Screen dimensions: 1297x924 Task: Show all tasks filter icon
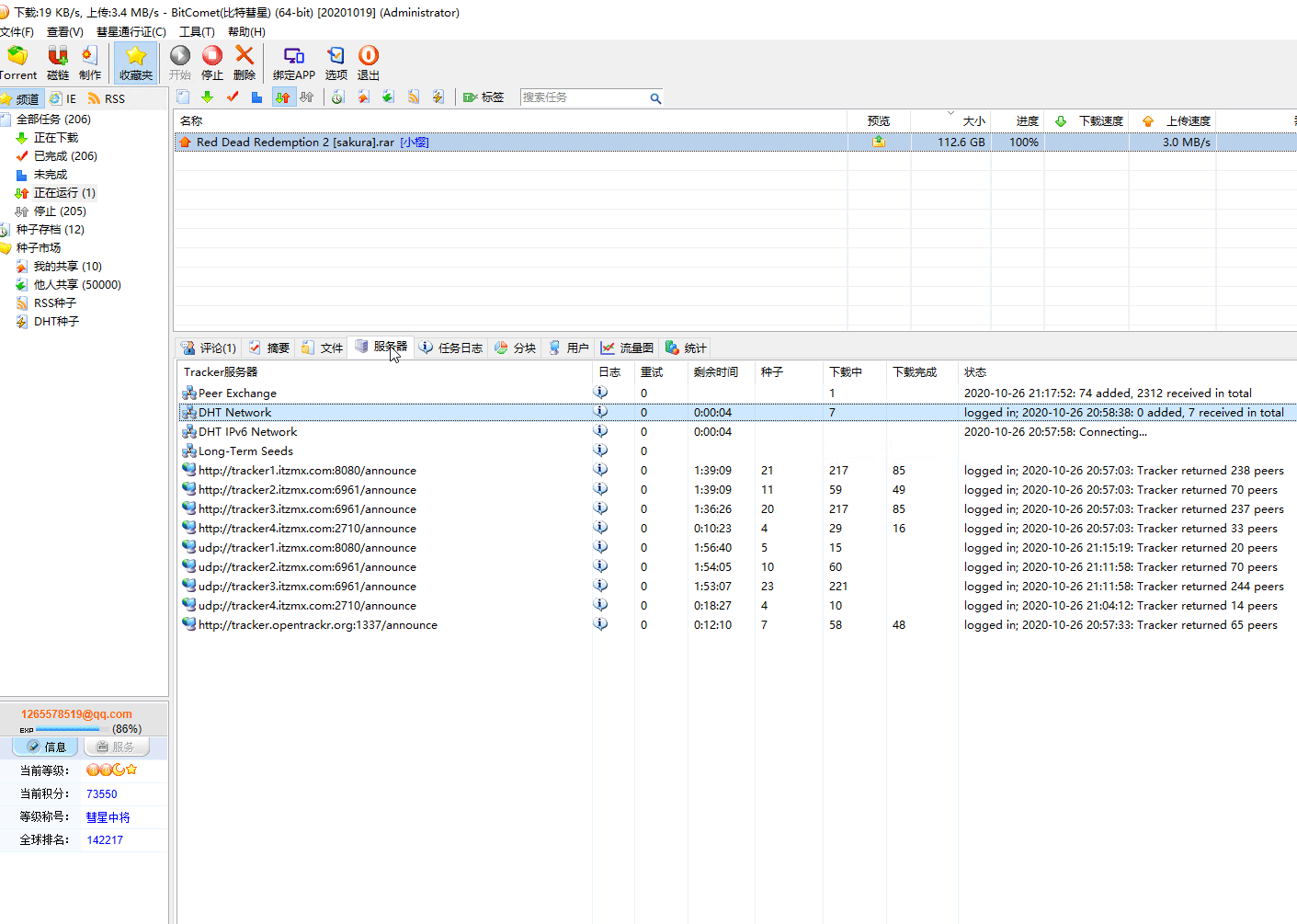coord(184,97)
